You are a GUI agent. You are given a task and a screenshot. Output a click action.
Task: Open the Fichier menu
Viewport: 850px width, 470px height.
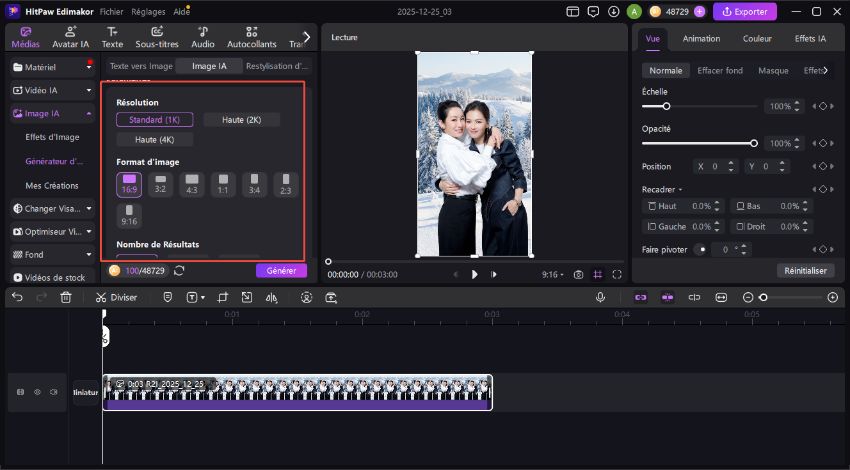coord(112,11)
